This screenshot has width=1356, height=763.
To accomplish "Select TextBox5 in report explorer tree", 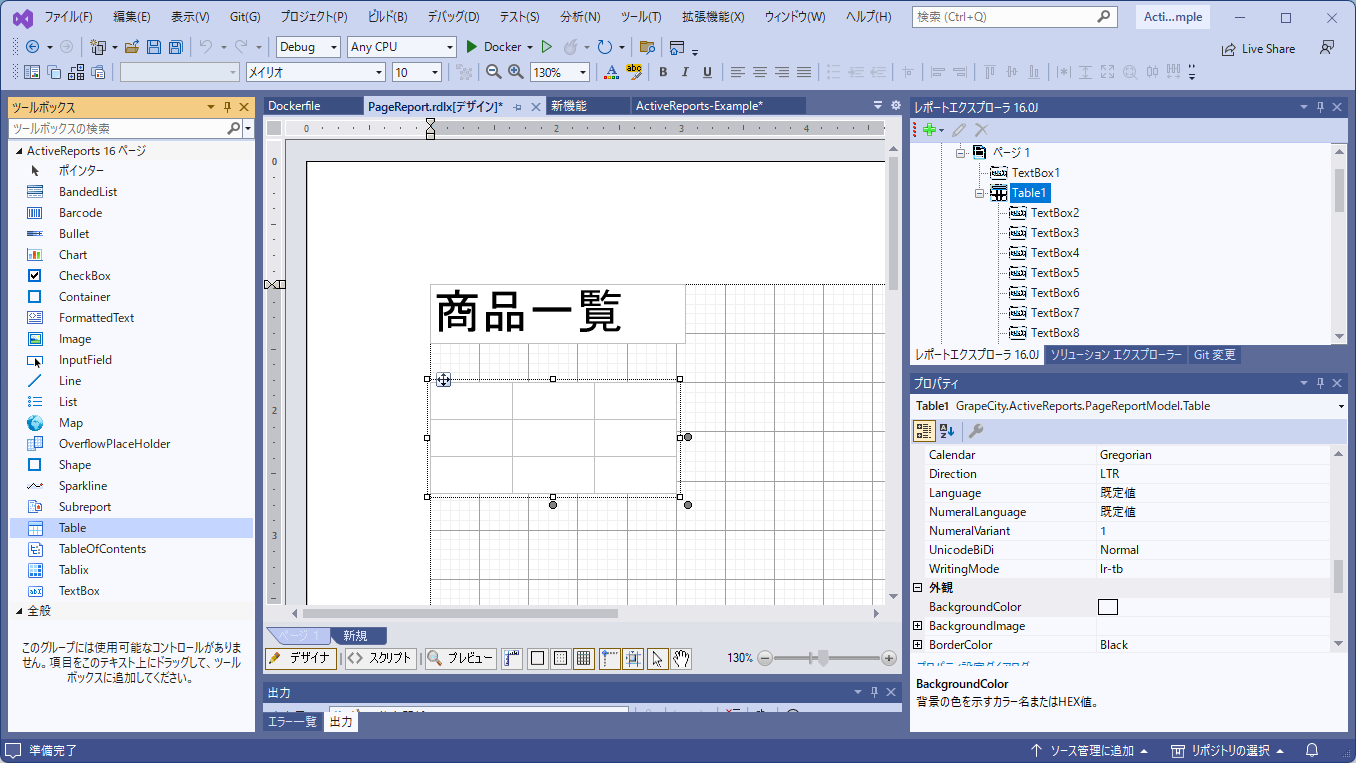I will pos(1055,273).
